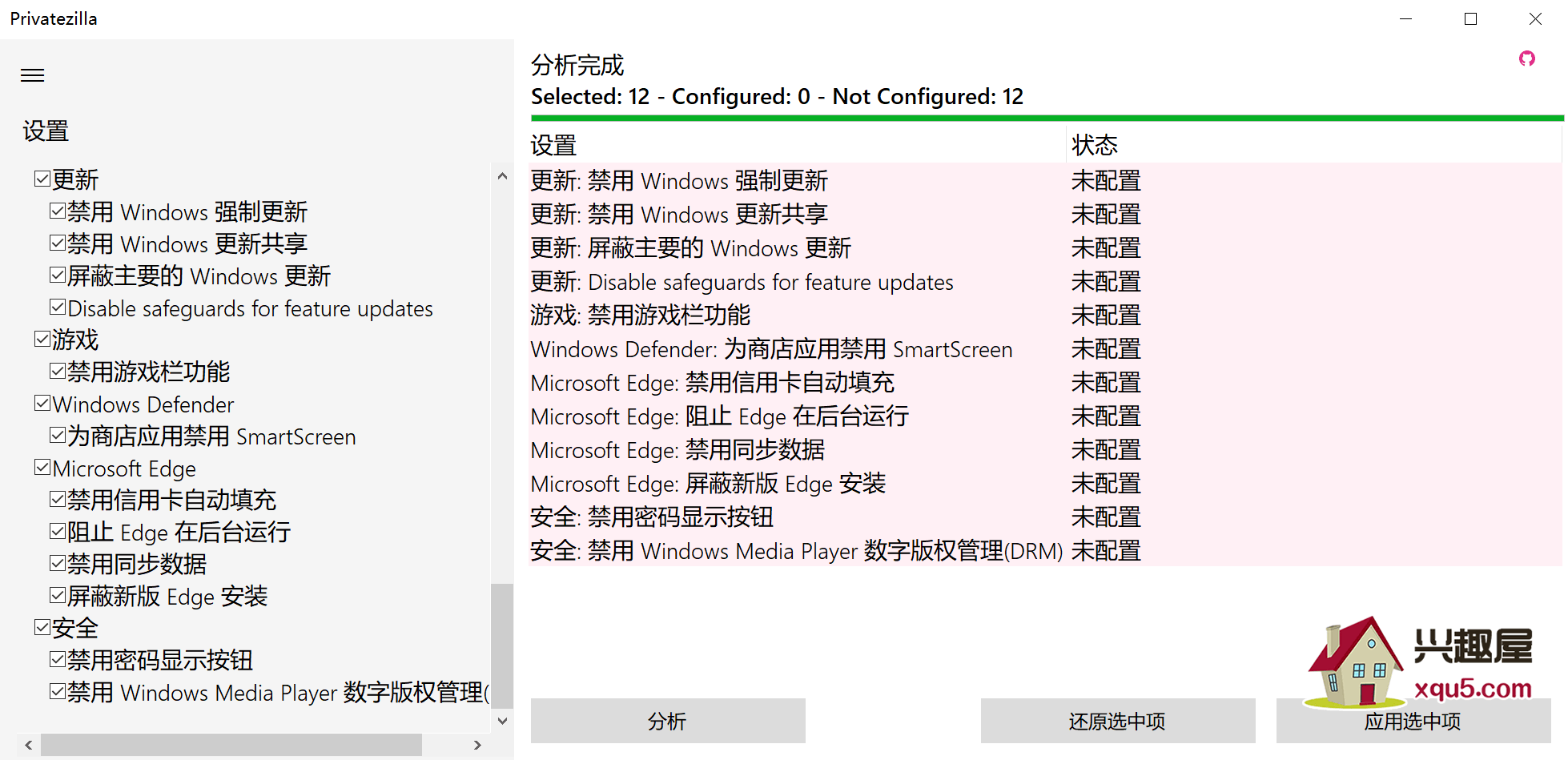
Task: Click the horizontal scrollbar left arrow
Action: [x=29, y=745]
